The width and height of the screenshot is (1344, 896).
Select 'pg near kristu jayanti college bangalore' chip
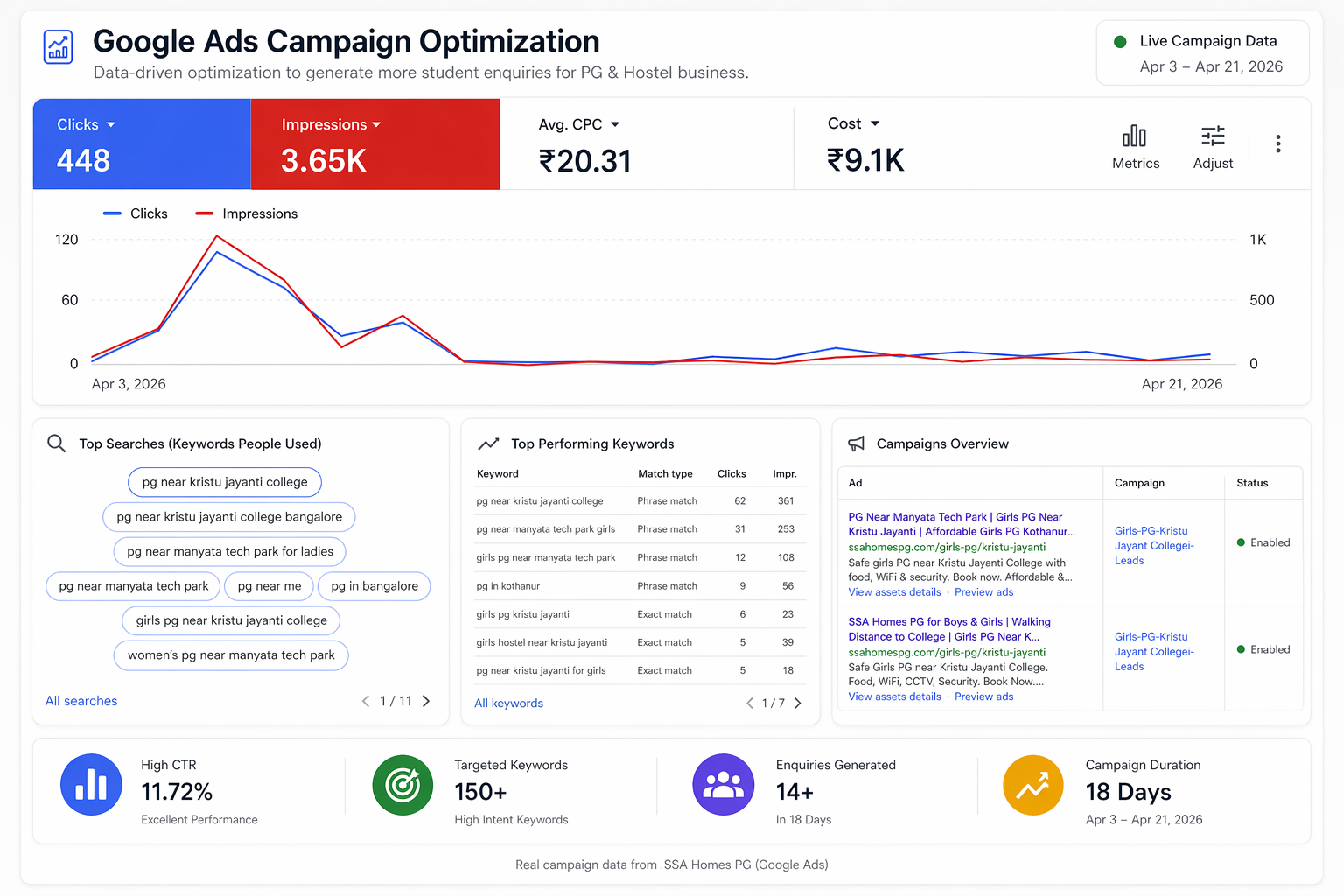pyautogui.click(x=229, y=517)
